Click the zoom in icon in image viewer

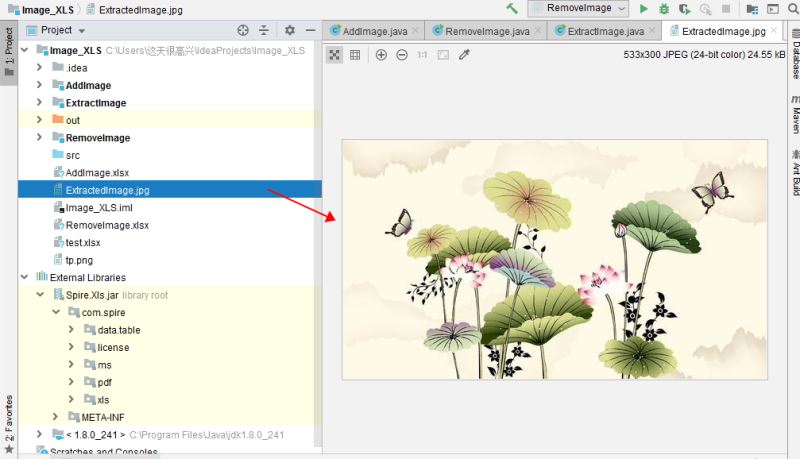[381, 55]
